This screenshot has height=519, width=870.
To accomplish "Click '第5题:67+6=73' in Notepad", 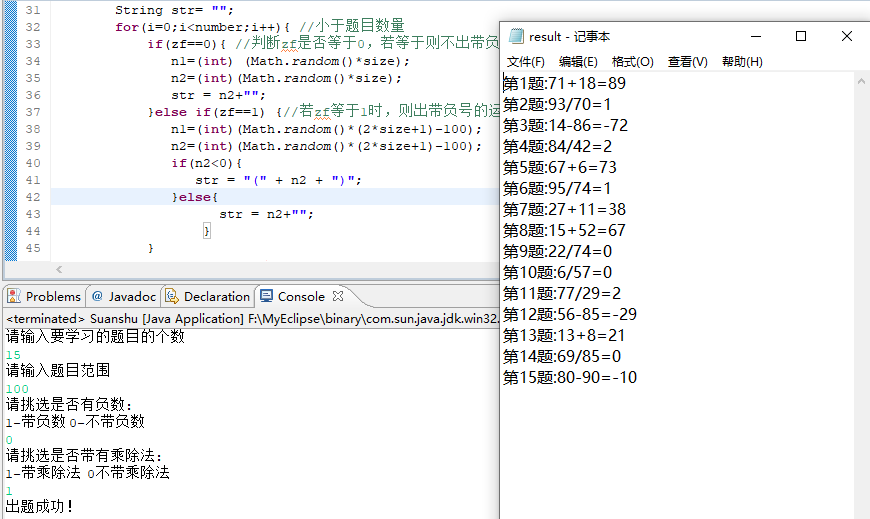I will pyautogui.click(x=560, y=167).
